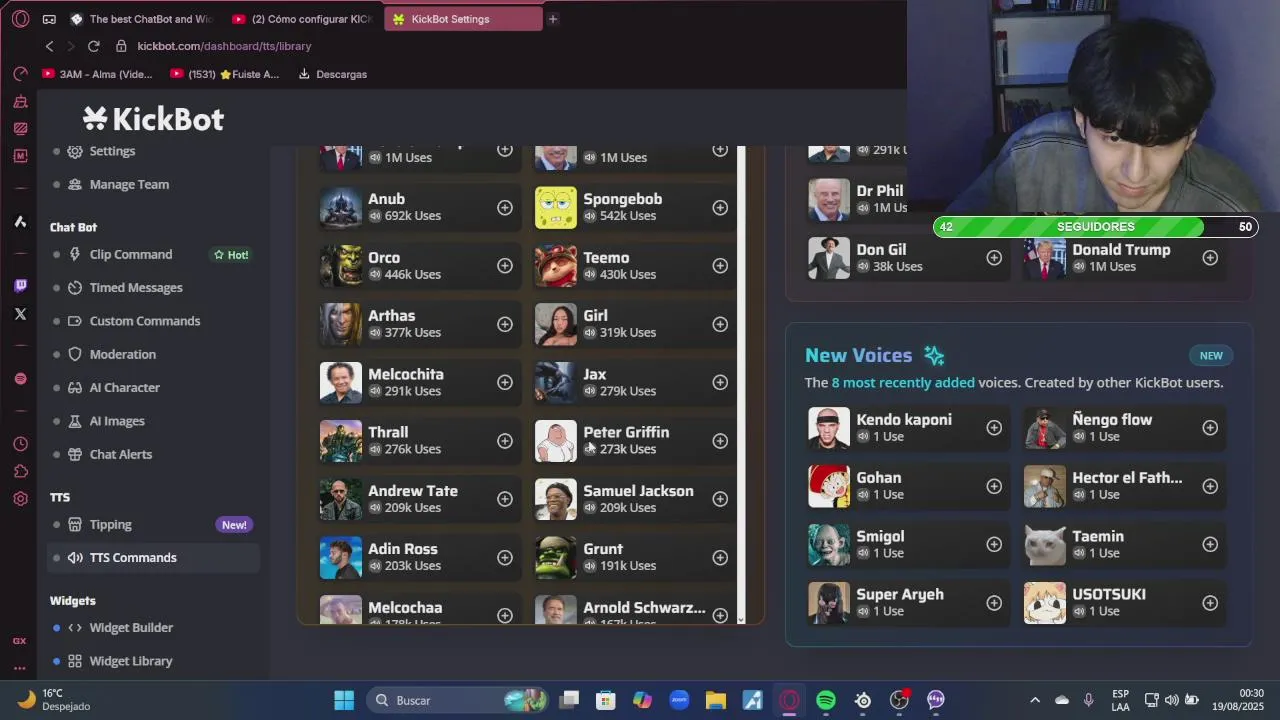Add the Melcochita voice with plus icon
Screen dimensions: 1280x720
click(505, 382)
